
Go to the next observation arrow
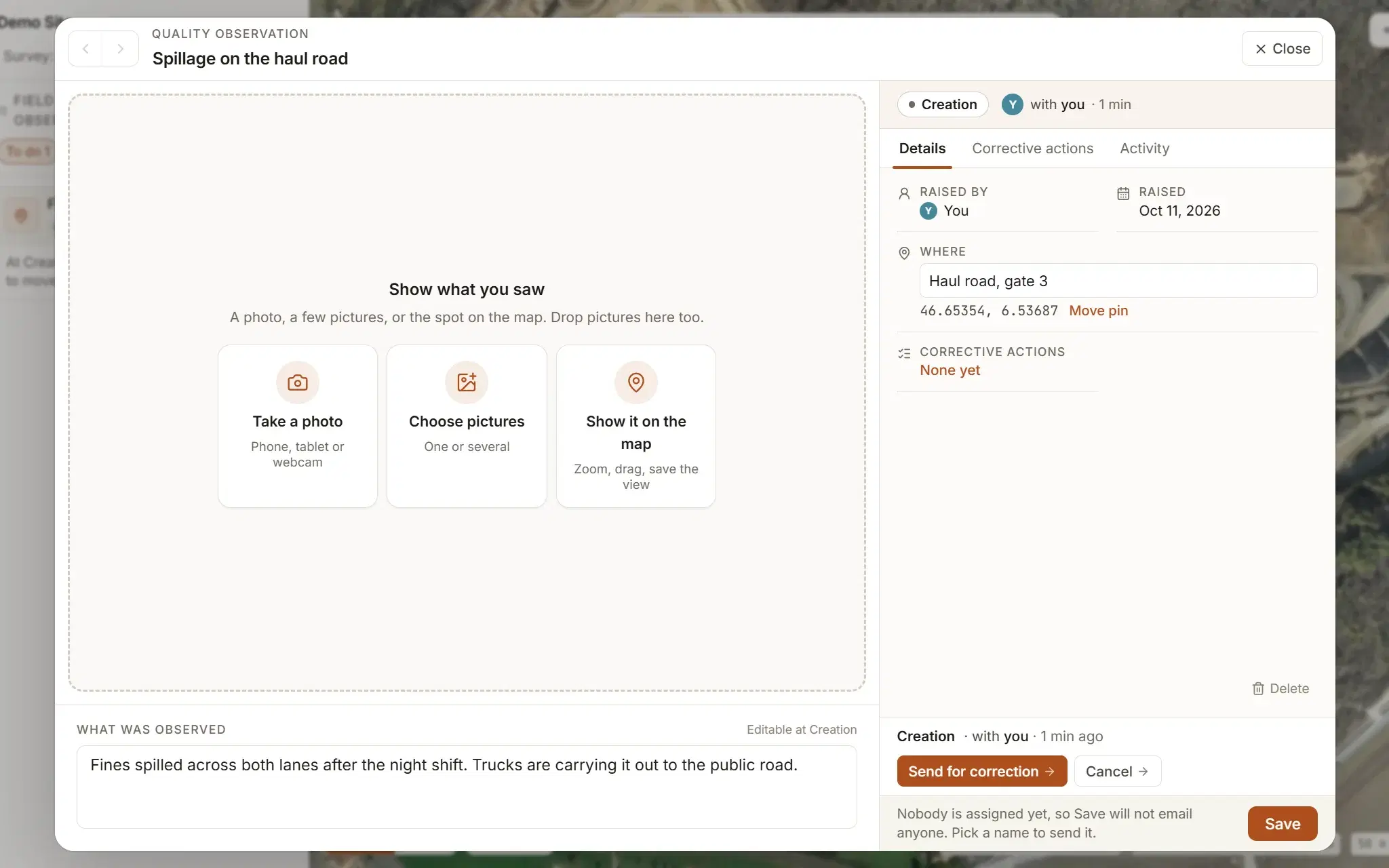point(121,49)
